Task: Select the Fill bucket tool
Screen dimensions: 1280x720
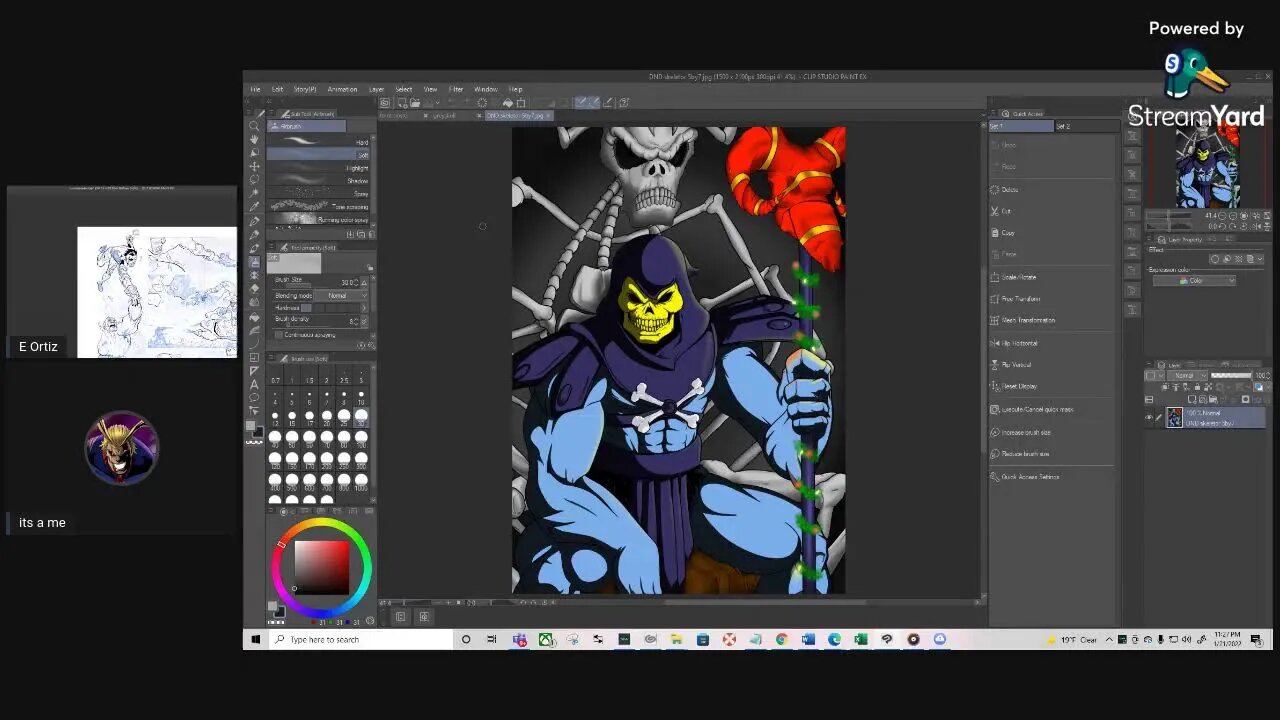Action: (255, 316)
